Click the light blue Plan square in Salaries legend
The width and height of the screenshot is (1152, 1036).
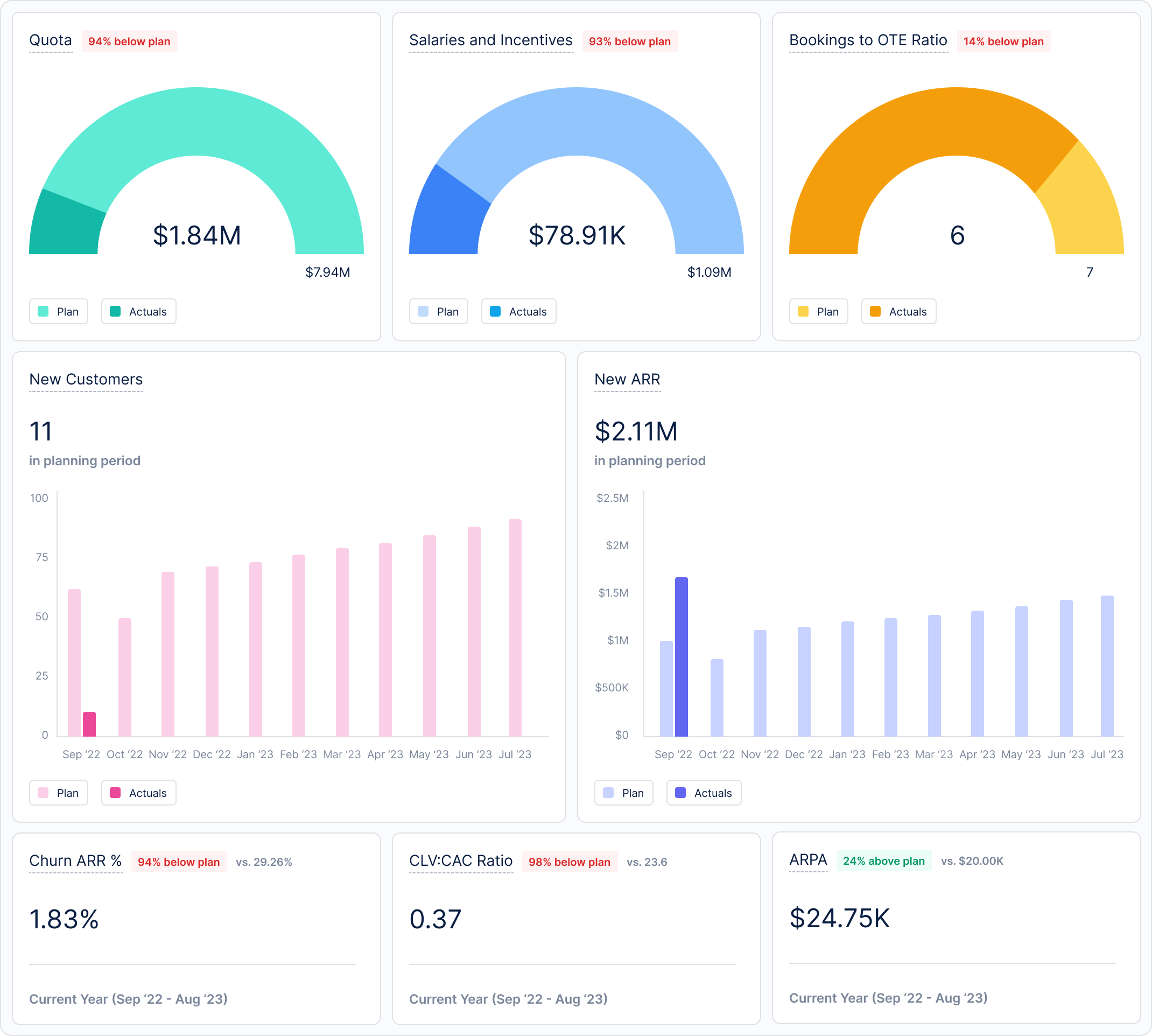[424, 311]
